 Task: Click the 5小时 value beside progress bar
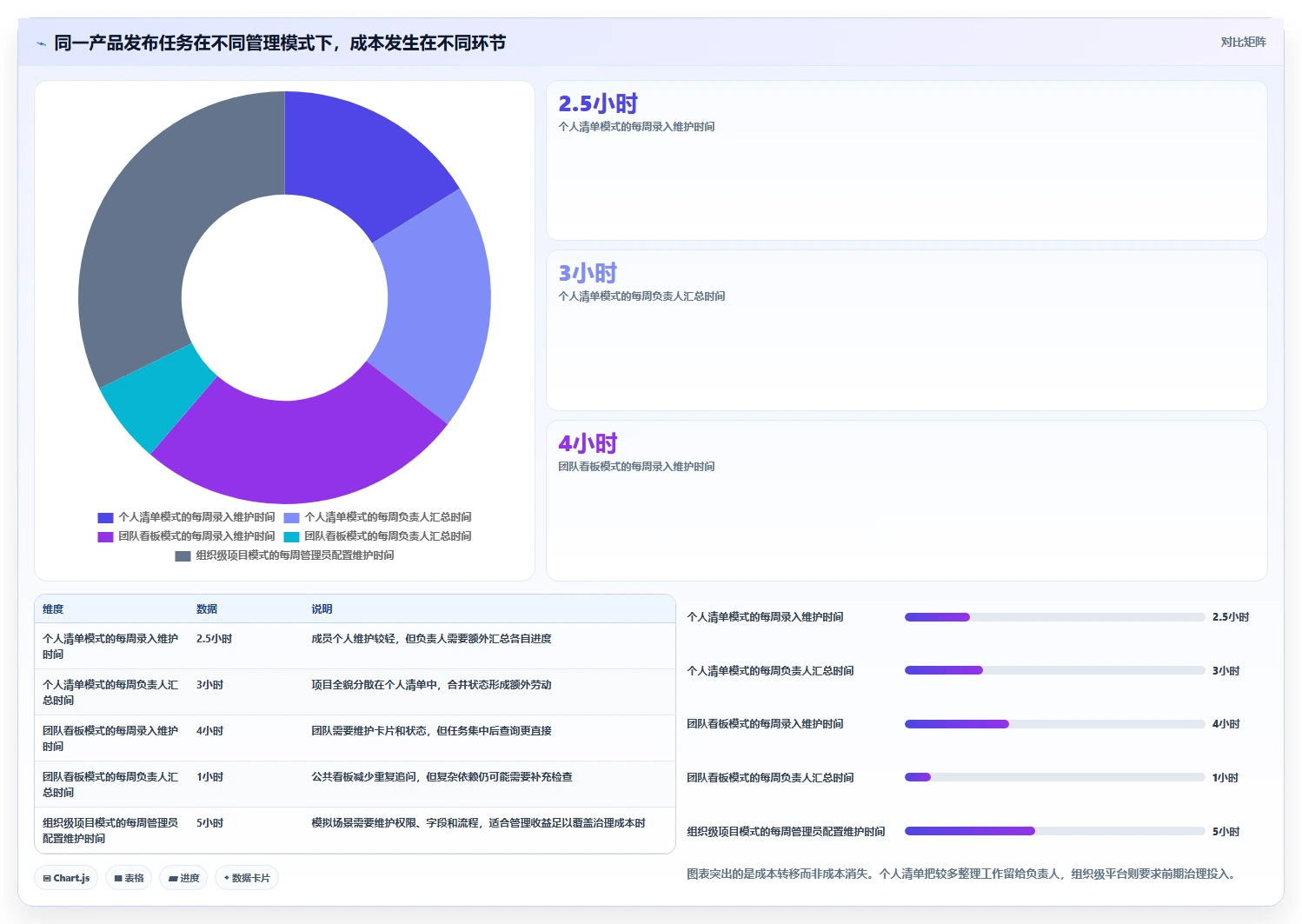click(1226, 832)
